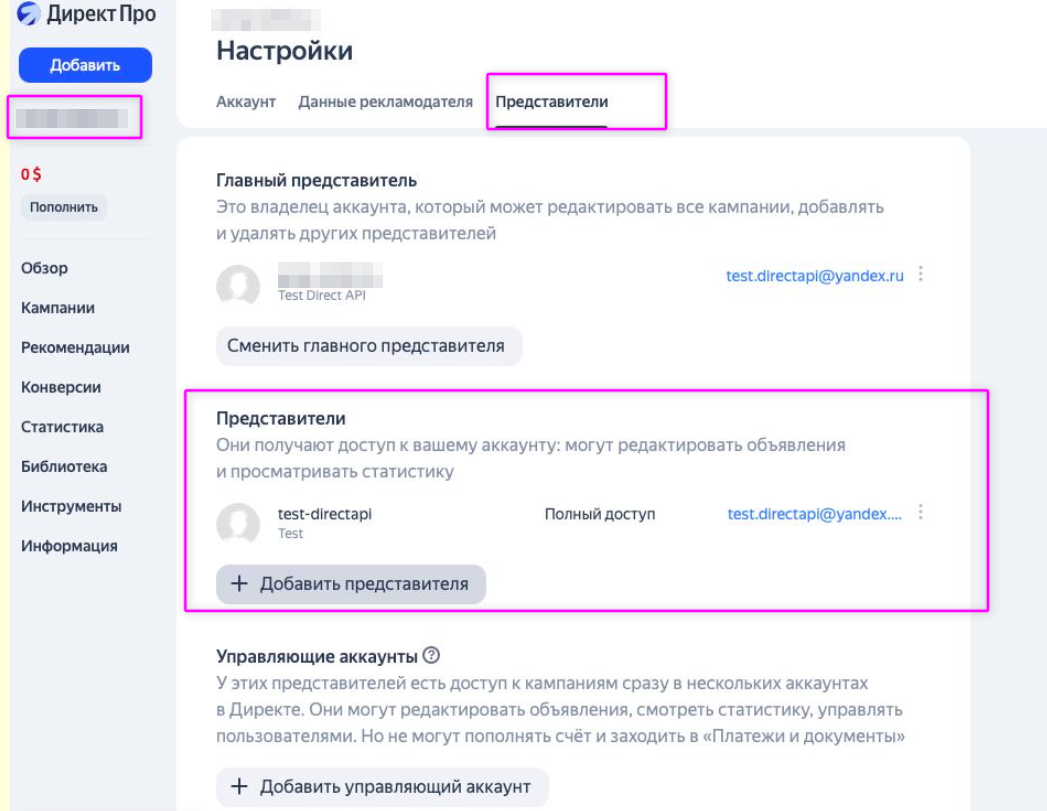Open Обзор in the sidebar
This screenshot has height=811, width=1047.
pyautogui.click(x=44, y=268)
